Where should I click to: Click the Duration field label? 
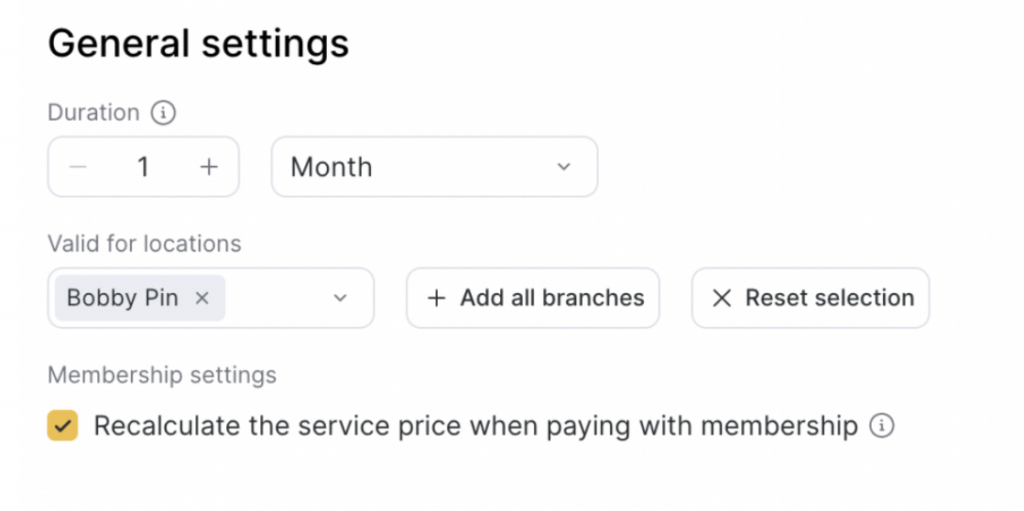point(93,113)
